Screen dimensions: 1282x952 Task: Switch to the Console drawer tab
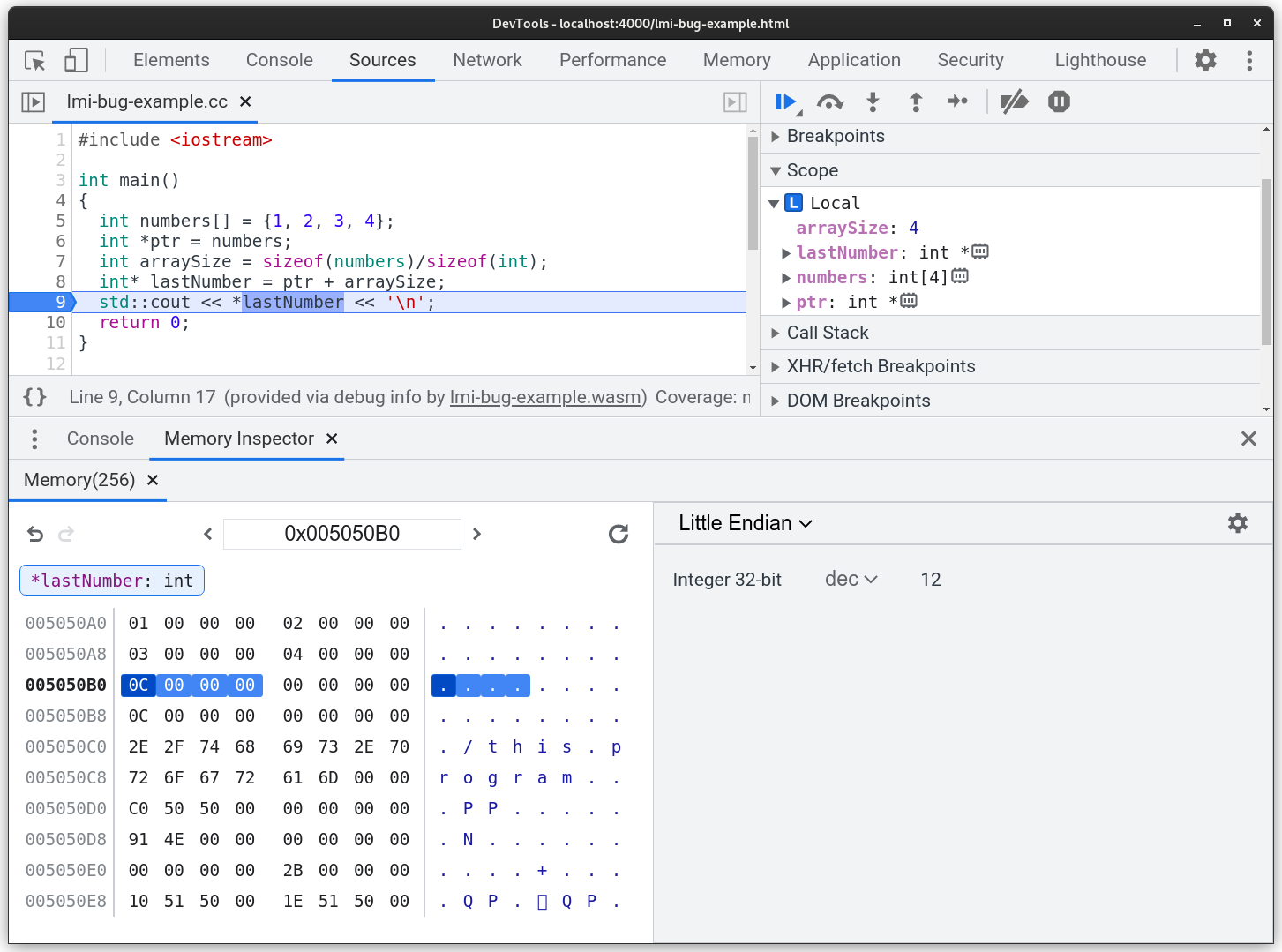click(x=100, y=439)
